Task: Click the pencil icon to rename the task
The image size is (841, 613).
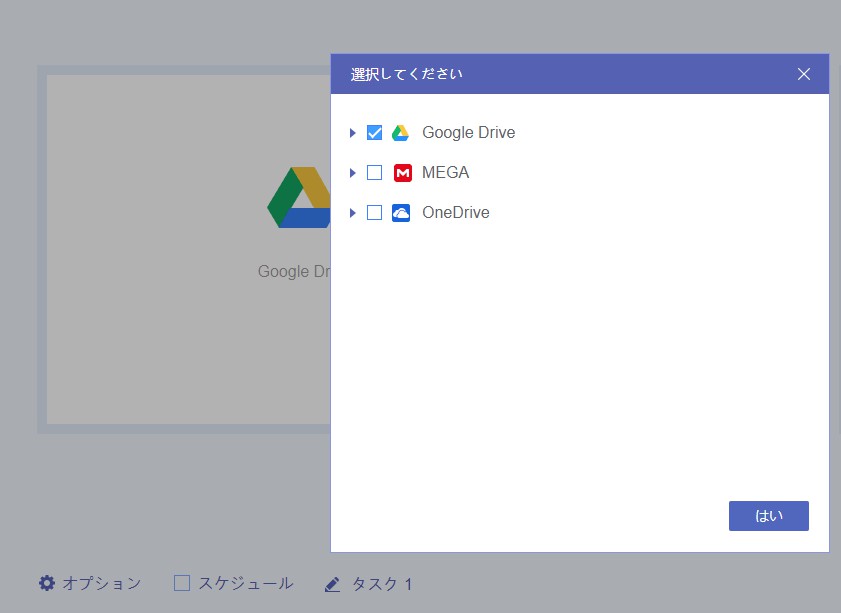Action: [x=333, y=584]
